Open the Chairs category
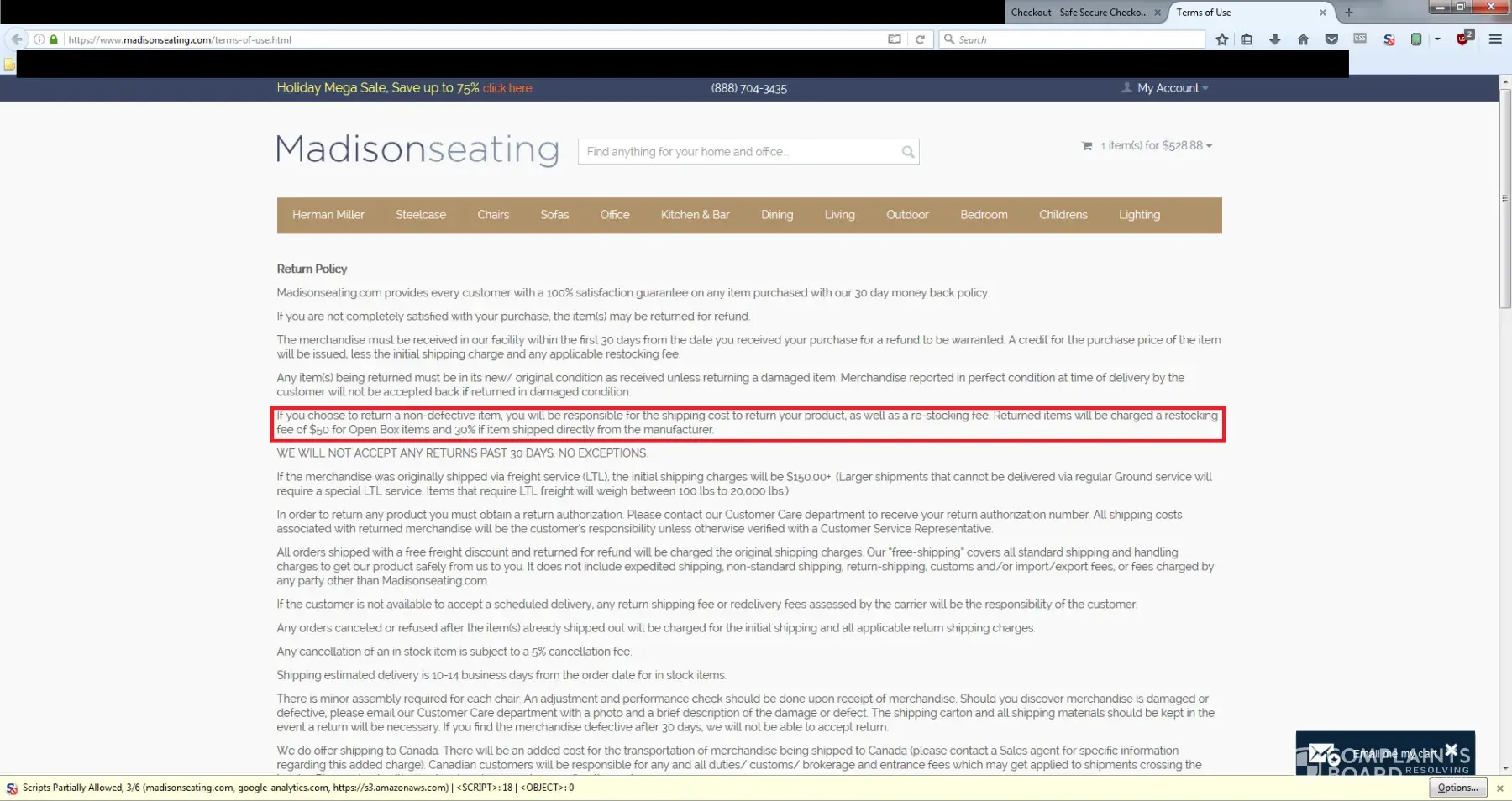Image resolution: width=1512 pixels, height=801 pixels. coord(493,215)
